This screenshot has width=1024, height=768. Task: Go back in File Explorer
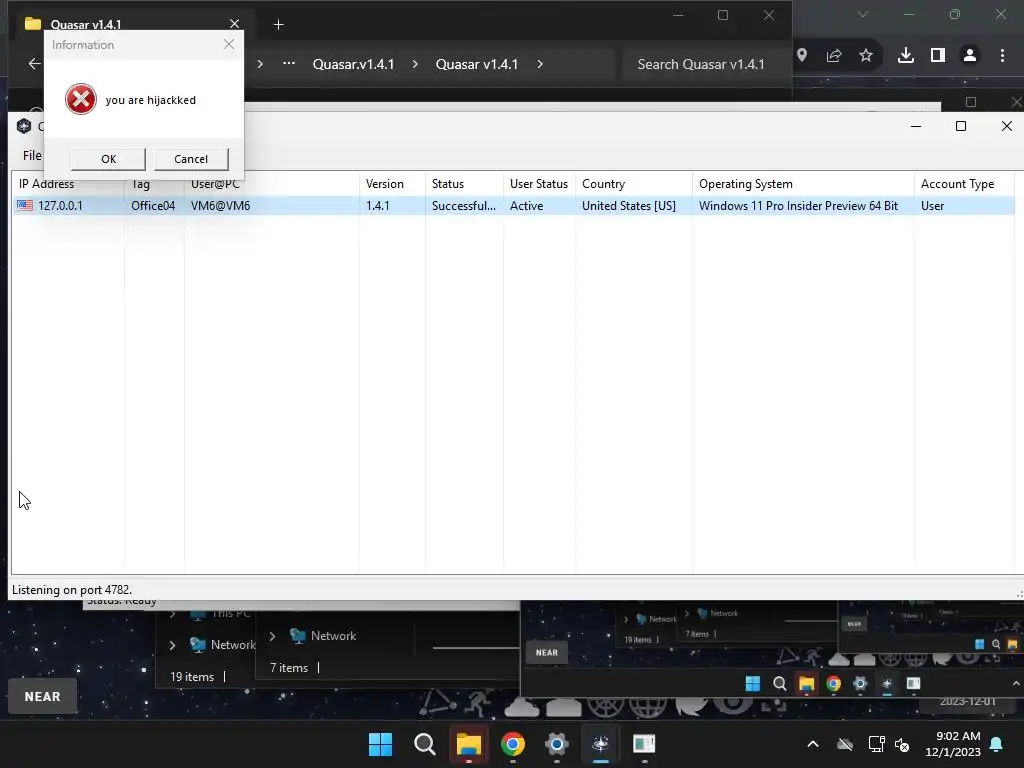point(34,63)
